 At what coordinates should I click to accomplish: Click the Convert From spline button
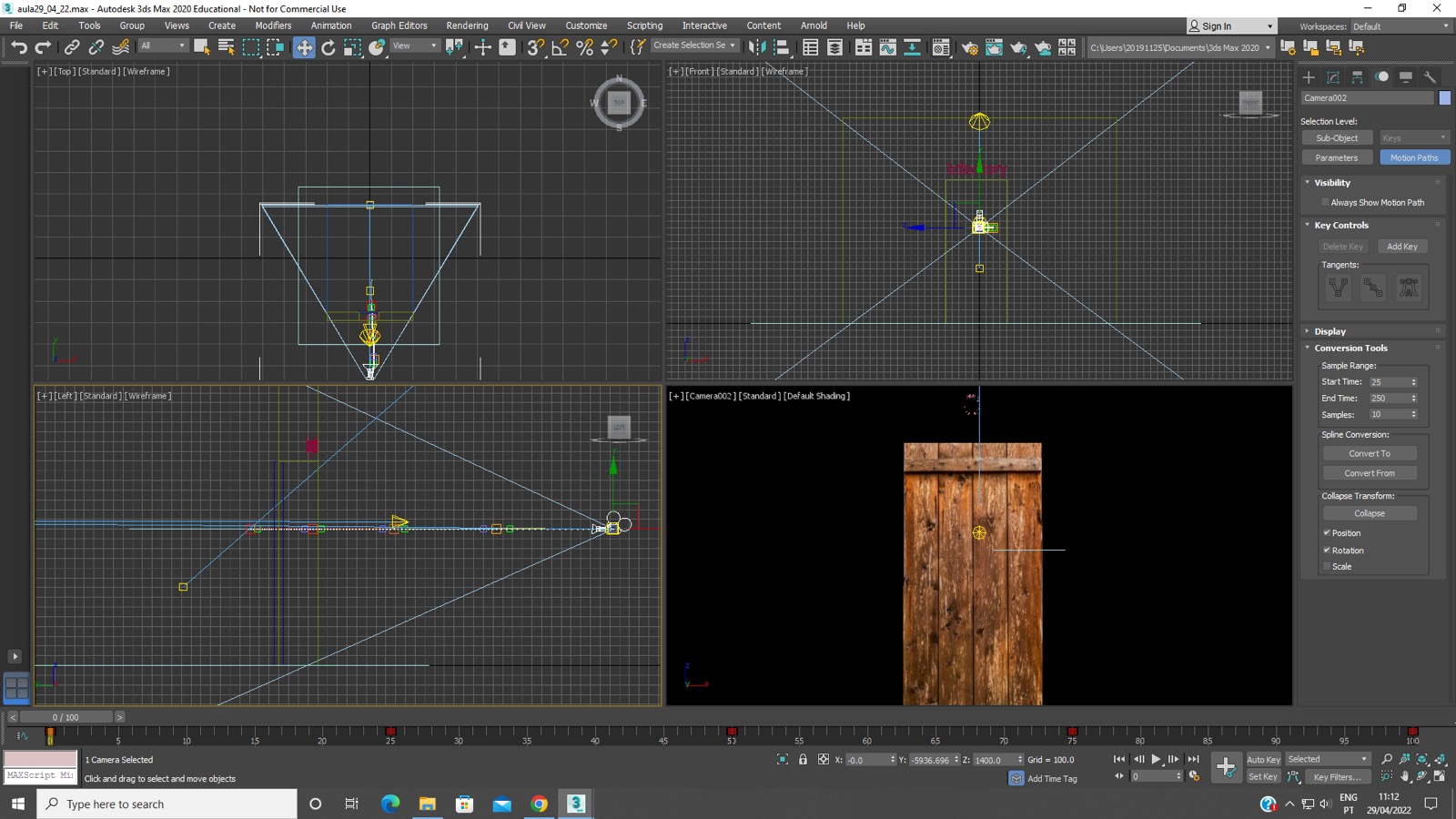click(x=1370, y=473)
